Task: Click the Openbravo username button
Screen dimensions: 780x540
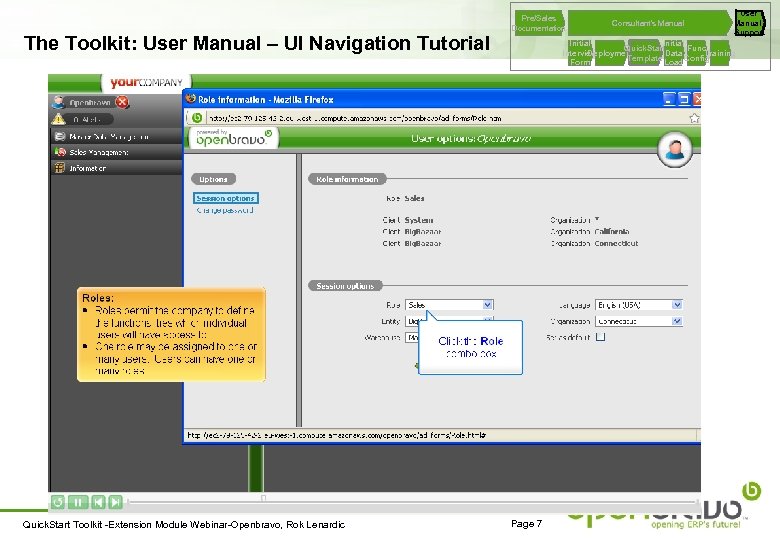Action: tap(90, 102)
